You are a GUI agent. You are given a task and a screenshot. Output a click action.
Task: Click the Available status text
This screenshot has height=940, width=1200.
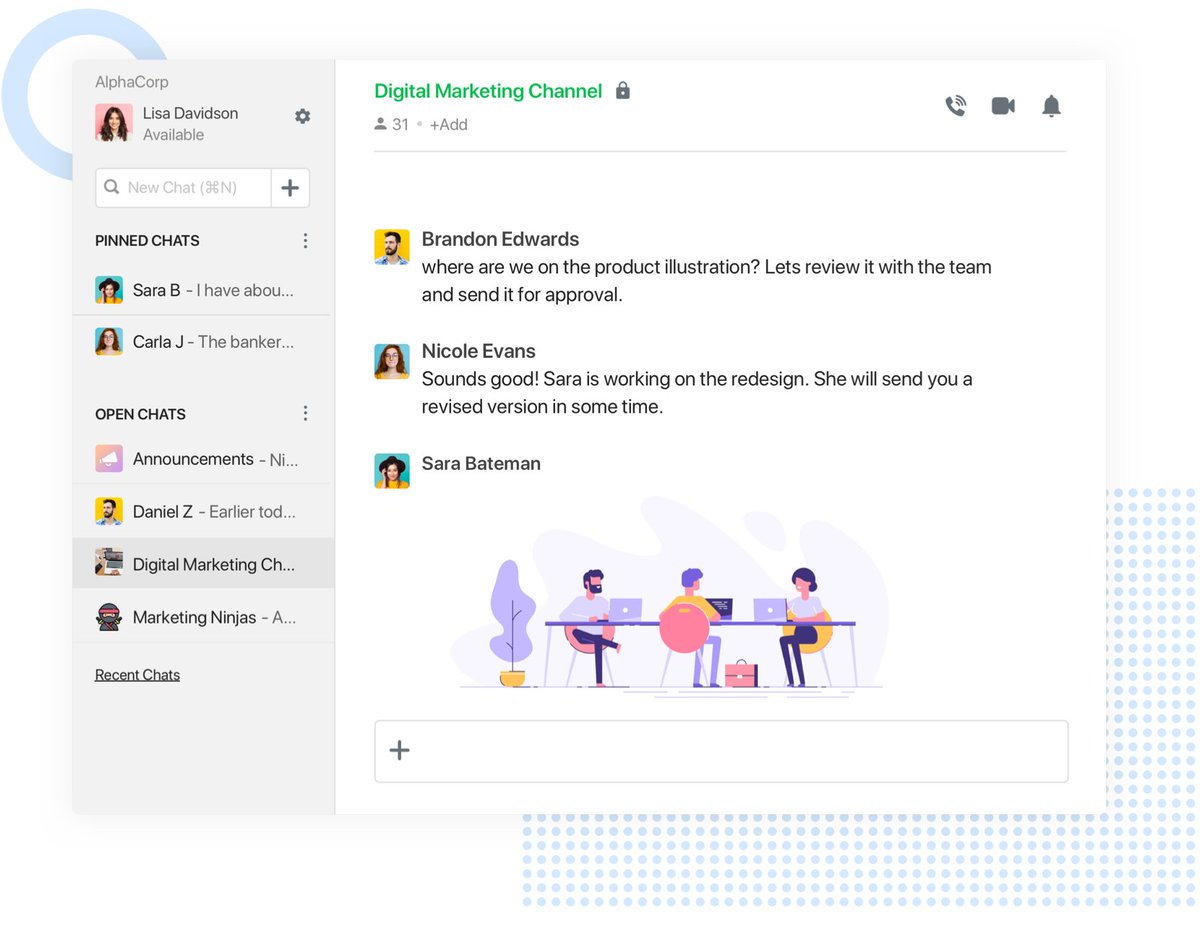coord(173,135)
